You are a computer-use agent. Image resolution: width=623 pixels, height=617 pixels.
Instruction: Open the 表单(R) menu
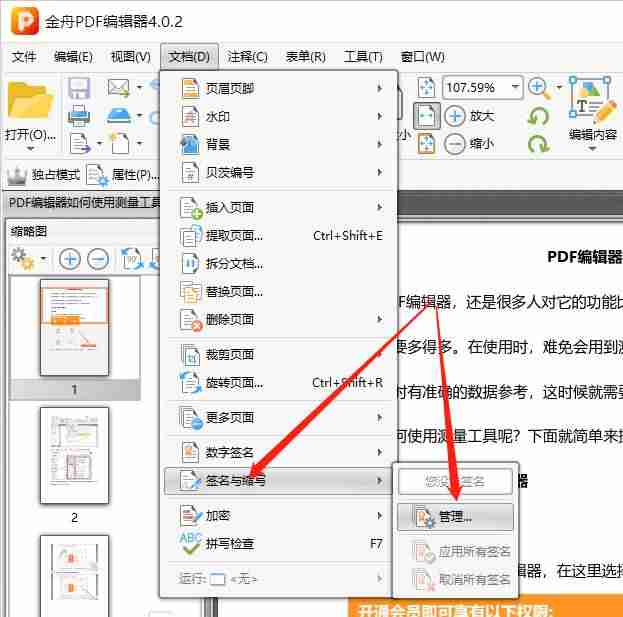click(305, 57)
